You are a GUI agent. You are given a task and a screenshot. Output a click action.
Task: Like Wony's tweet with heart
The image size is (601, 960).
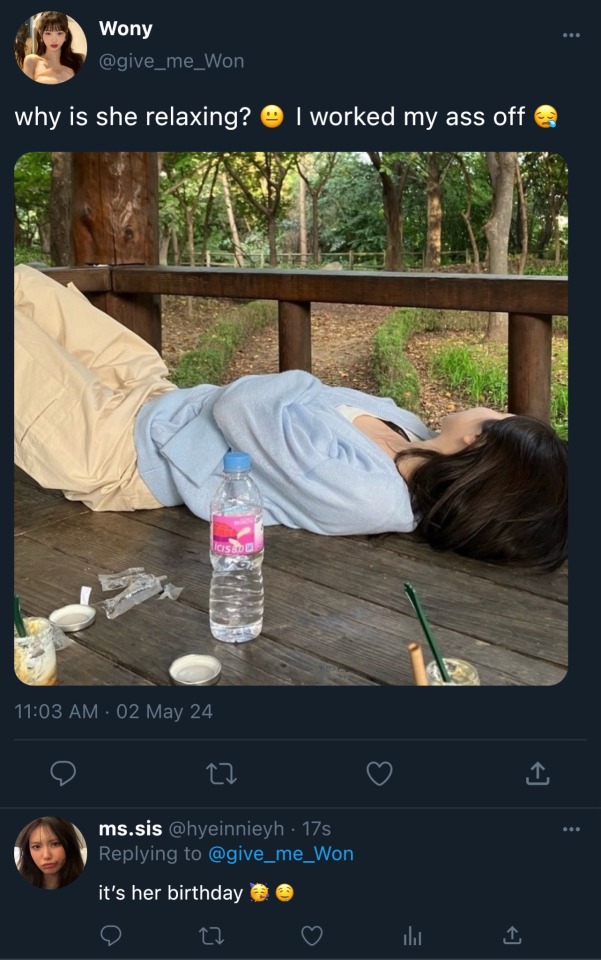(x=379, y=773)
